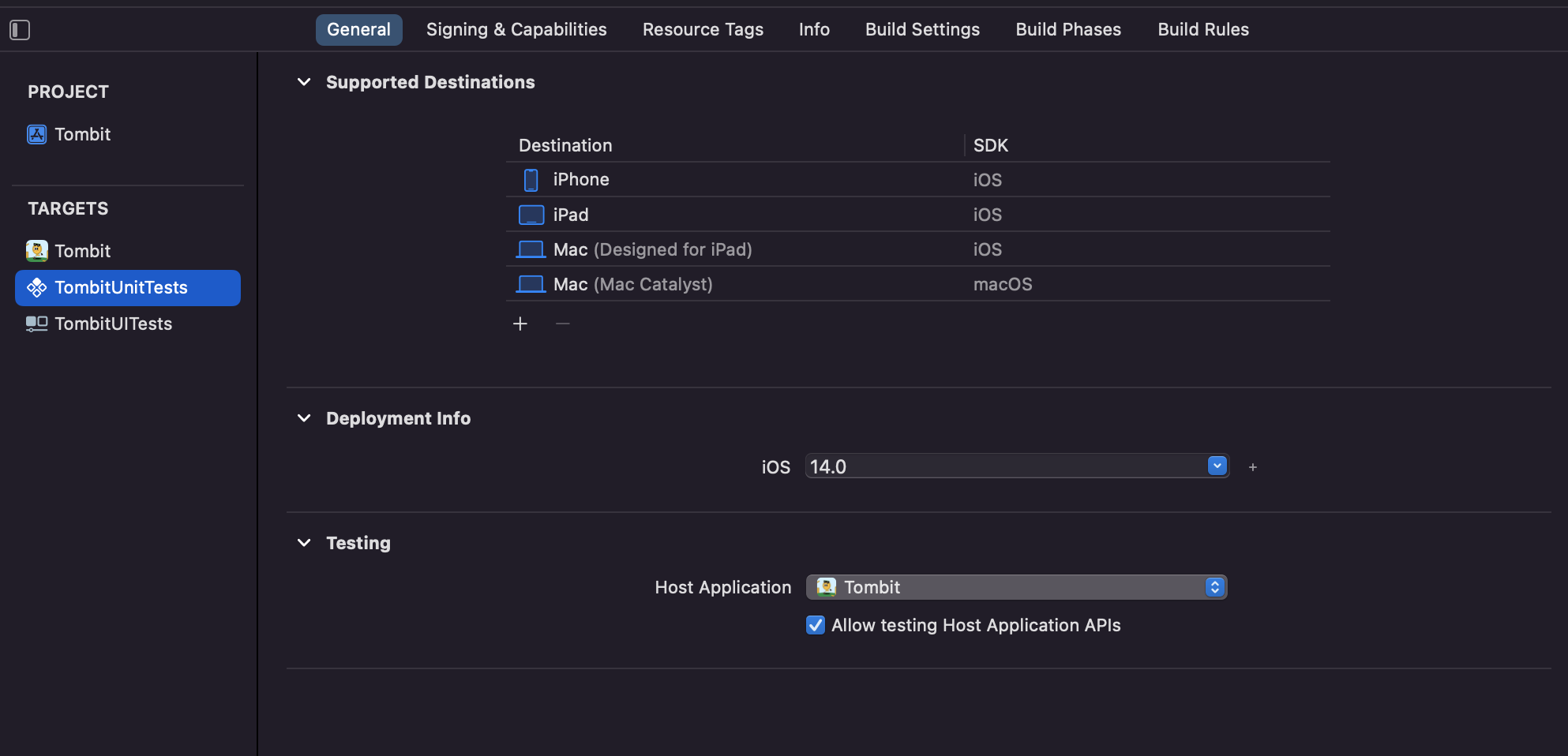This screenshot has width=1568, height=756.
Task: Click the iPad destination icon
Action: click(531, 215)
